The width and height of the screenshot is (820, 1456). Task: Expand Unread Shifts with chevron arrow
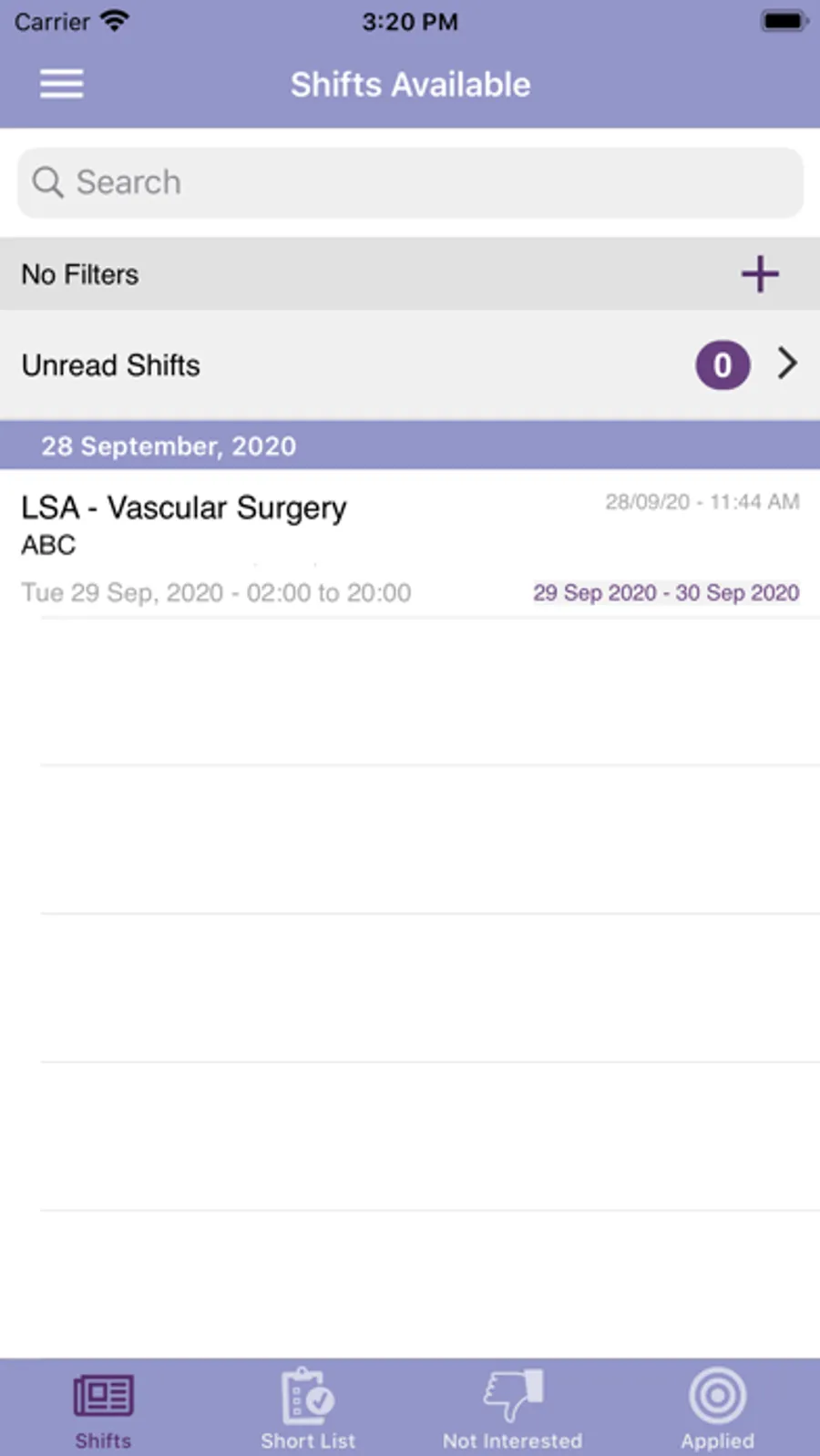787,364
